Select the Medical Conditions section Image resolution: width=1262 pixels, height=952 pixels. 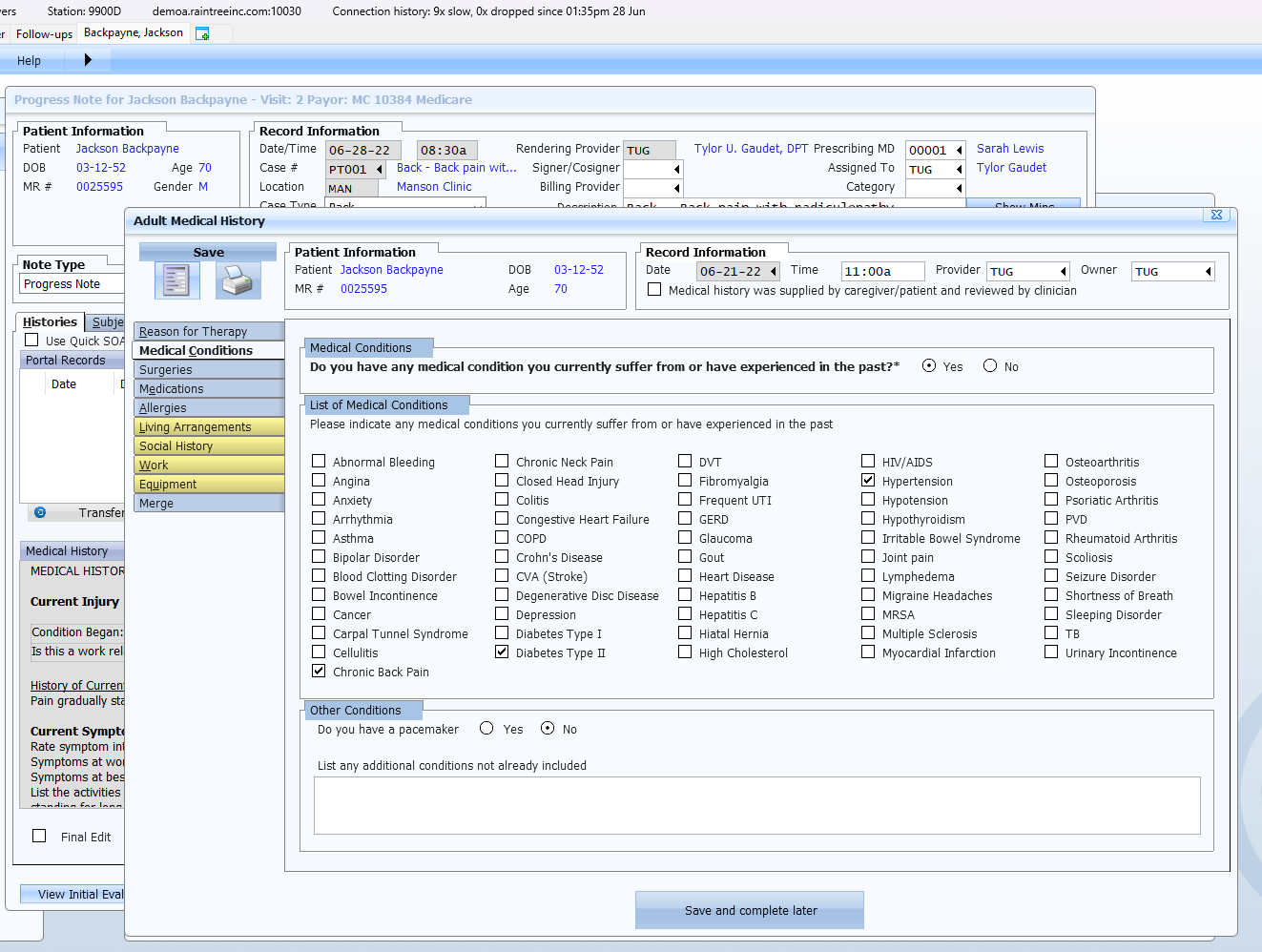coord(209,350)
